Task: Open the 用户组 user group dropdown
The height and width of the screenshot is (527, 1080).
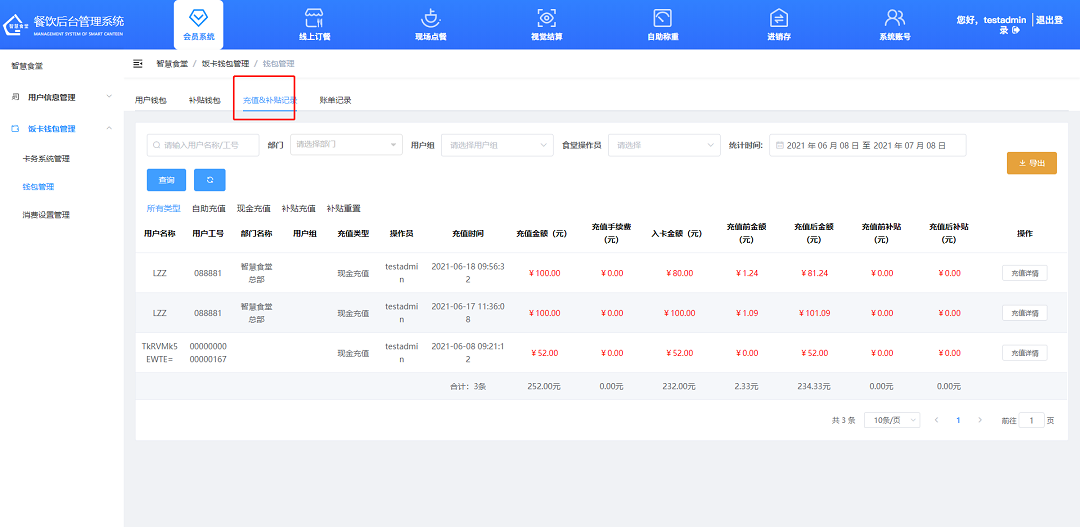Action: (x=496, y=145)
